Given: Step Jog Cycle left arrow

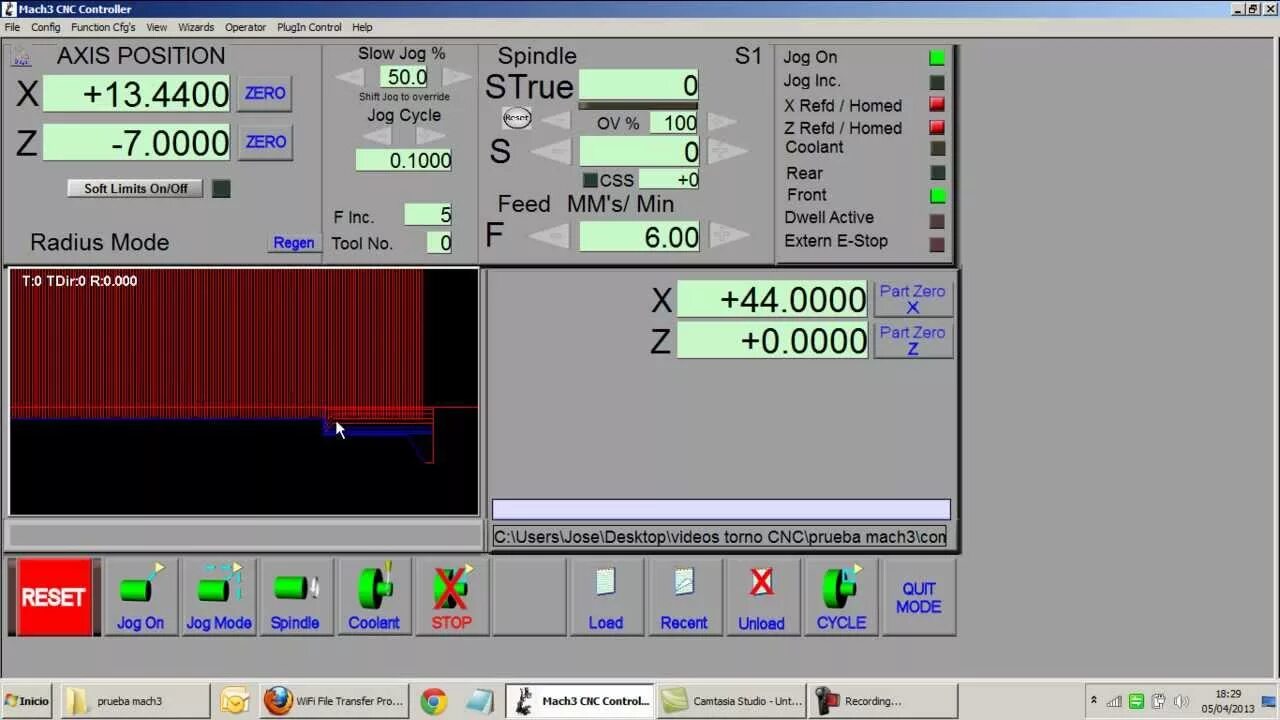Looking at the screenshot, I should (376, 135).
